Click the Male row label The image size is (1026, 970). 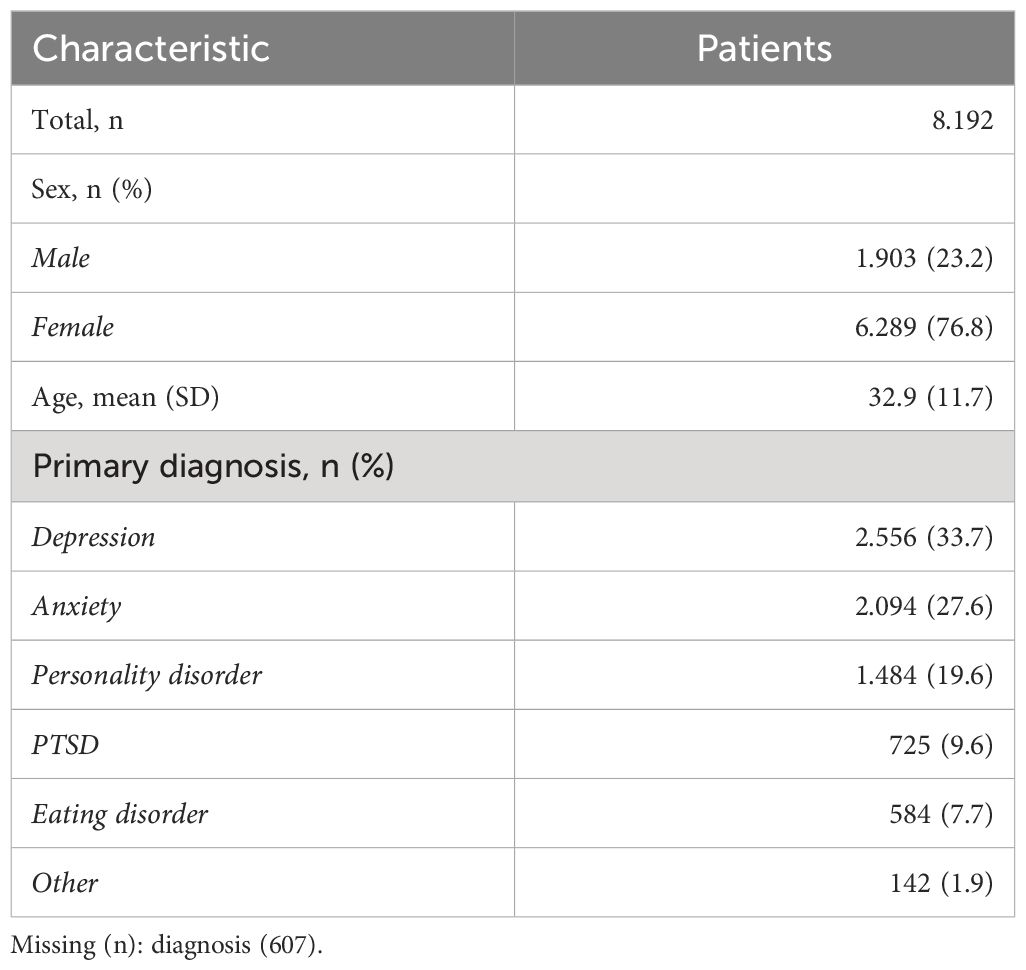coord(61,258)
